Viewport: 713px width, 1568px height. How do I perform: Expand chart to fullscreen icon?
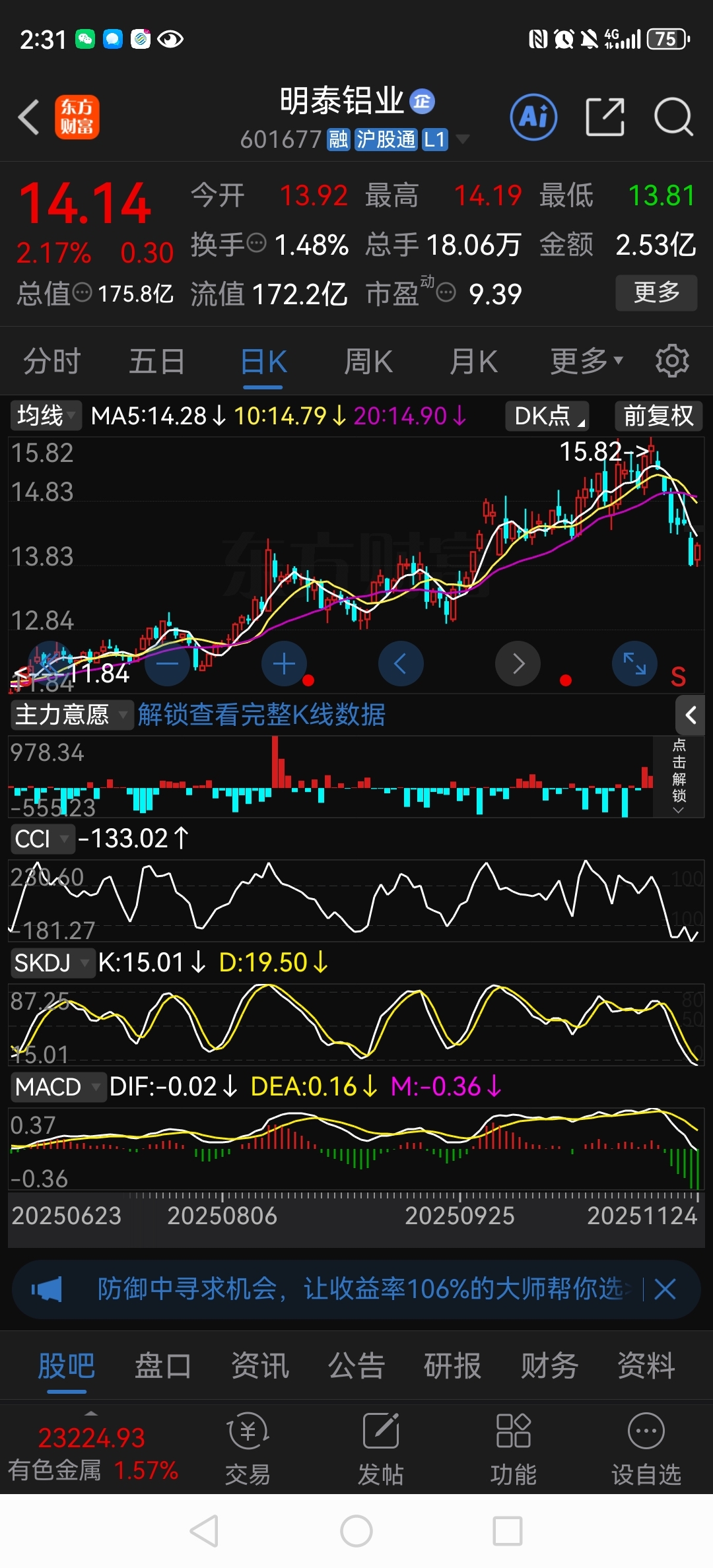(x=634, y=663)
